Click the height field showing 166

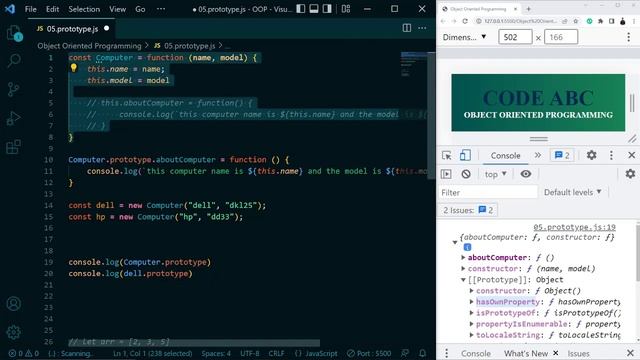561,37
